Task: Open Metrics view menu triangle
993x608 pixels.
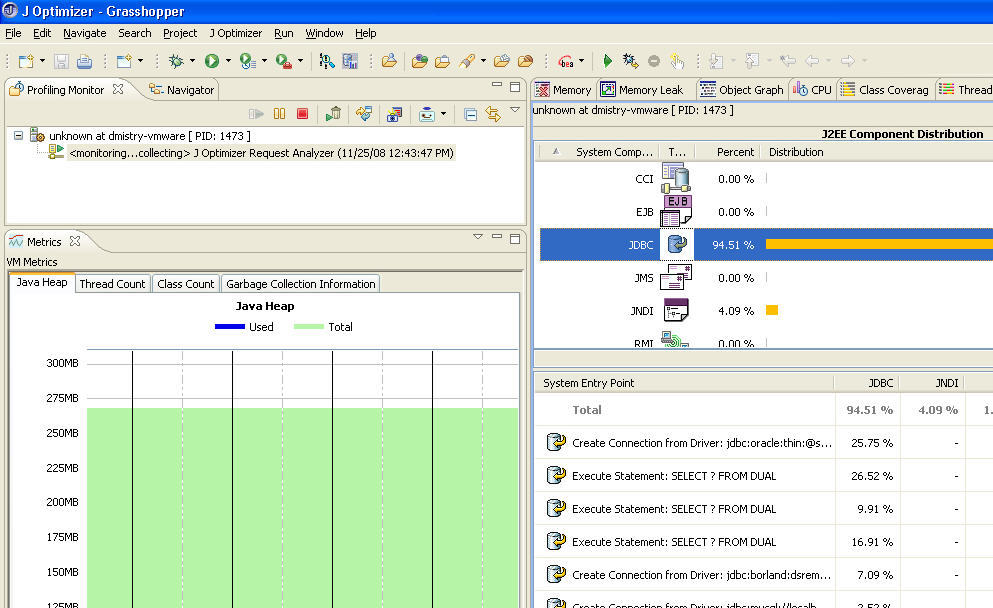Action: [x=478, y=236]
